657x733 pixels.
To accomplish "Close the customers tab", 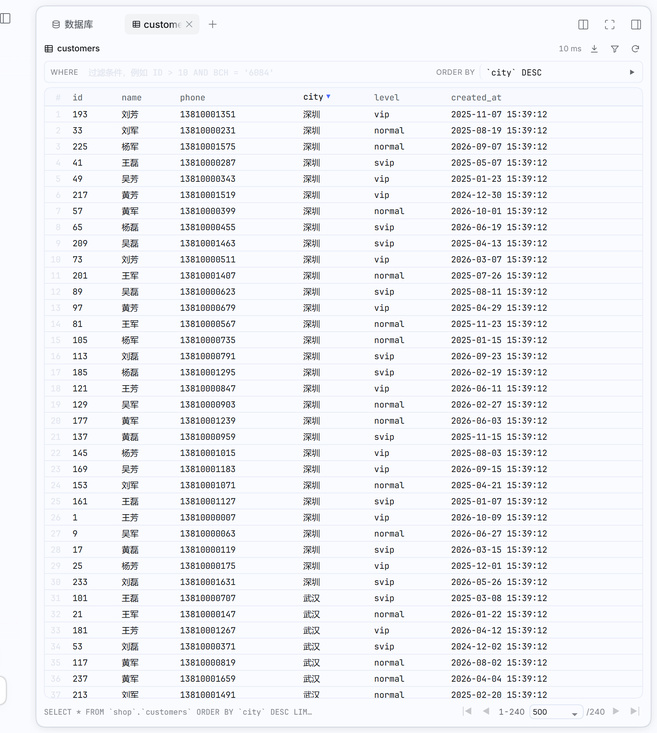I will tap(189, 24).
